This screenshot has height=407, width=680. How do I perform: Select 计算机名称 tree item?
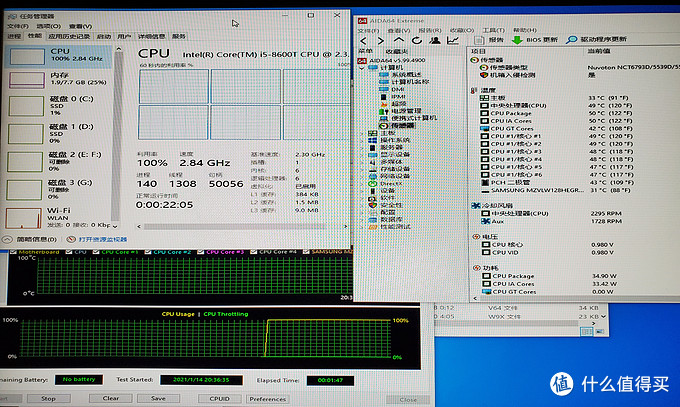405,82
